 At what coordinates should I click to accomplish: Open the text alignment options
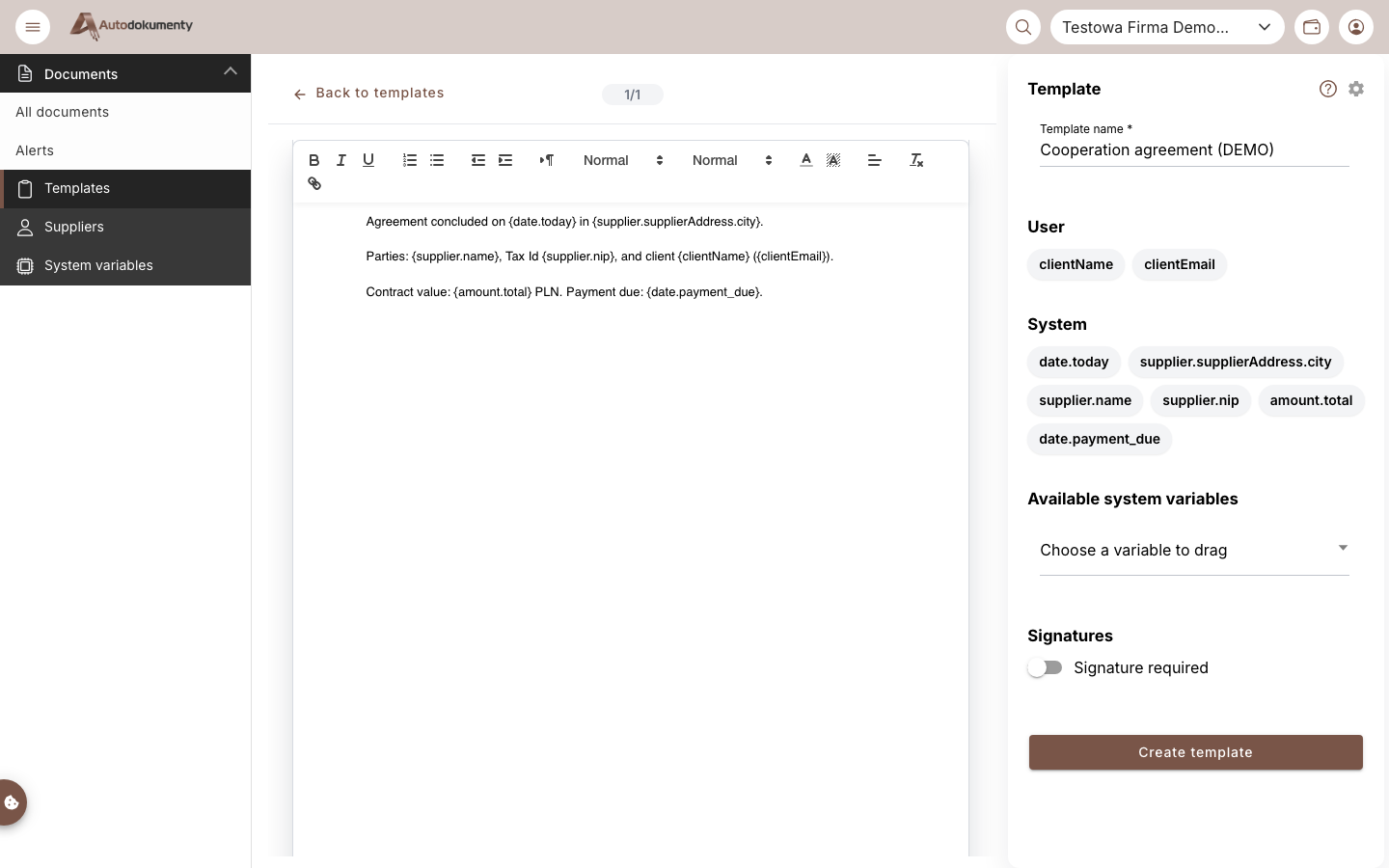(x=875, y=160)
